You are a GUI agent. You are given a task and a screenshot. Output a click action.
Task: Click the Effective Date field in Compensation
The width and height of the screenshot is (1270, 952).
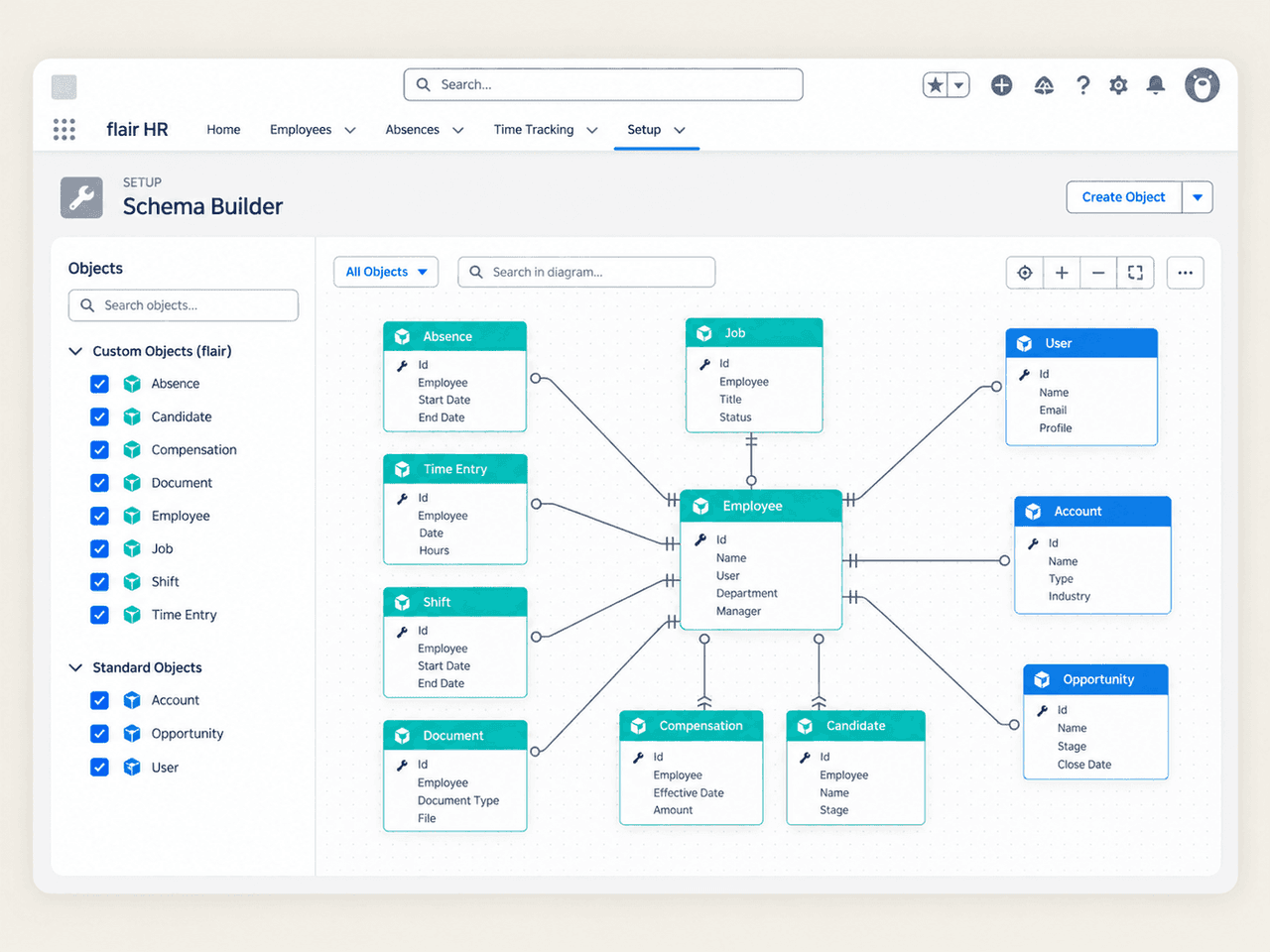coord(689,793)
